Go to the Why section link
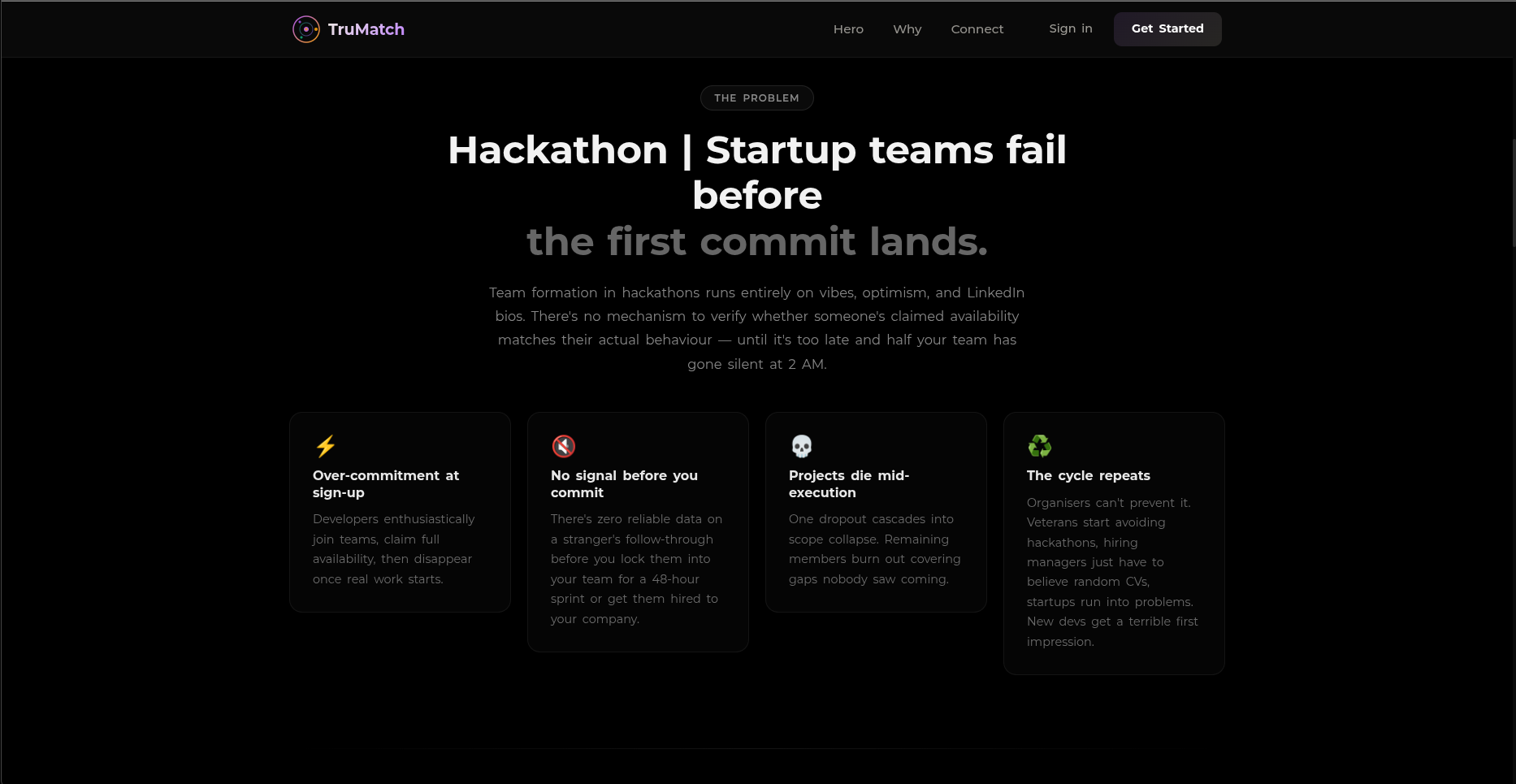 907,29
